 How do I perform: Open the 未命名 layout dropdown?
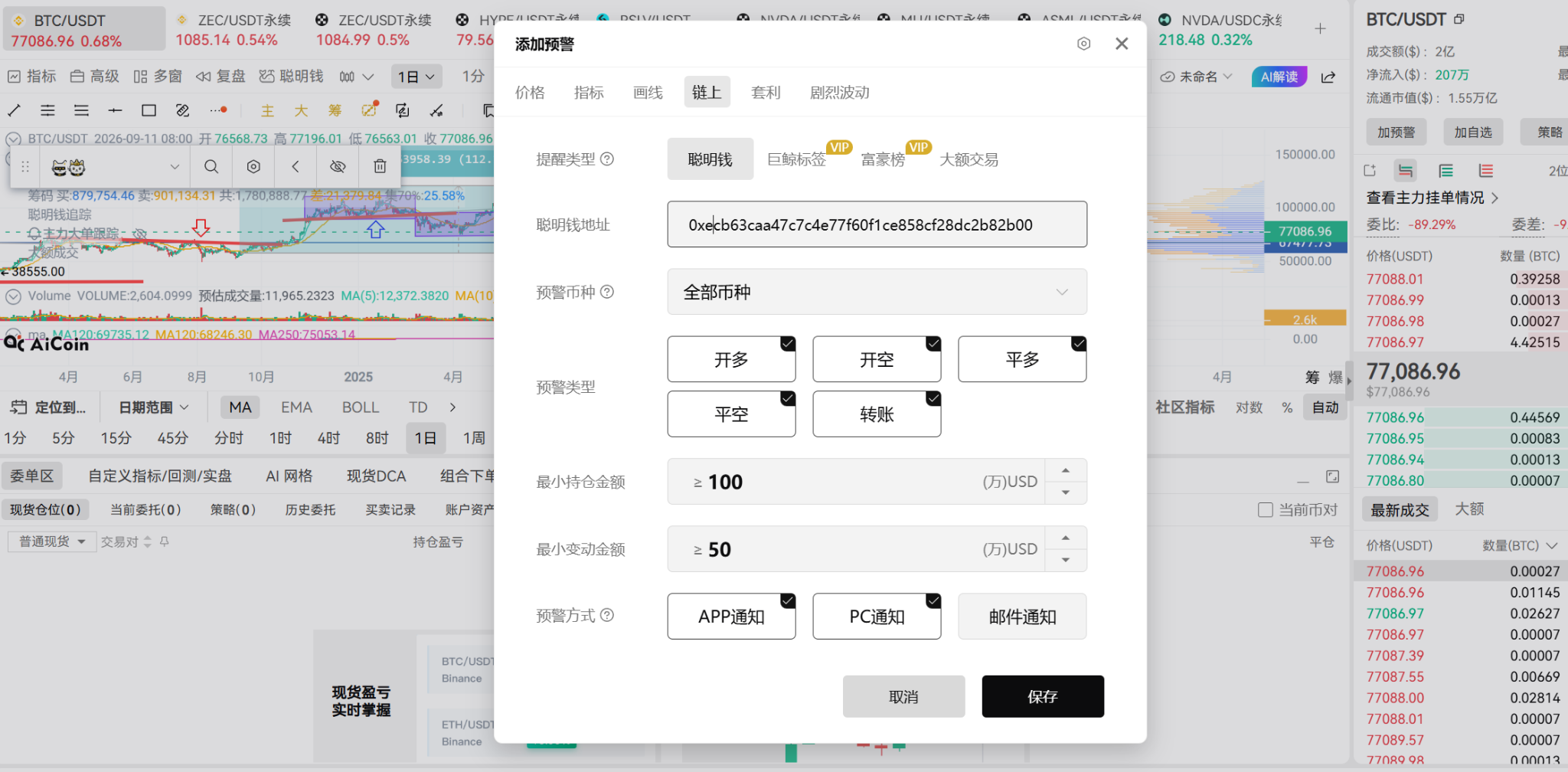click(1196, 77)
